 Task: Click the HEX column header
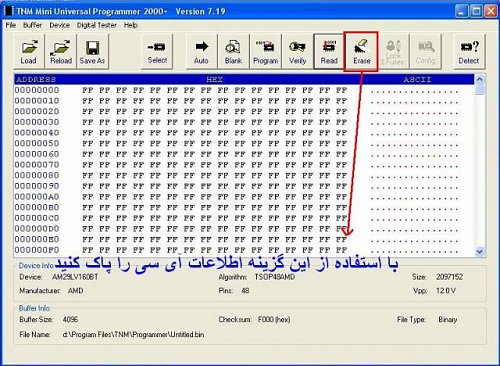click(x=214, y=80)
